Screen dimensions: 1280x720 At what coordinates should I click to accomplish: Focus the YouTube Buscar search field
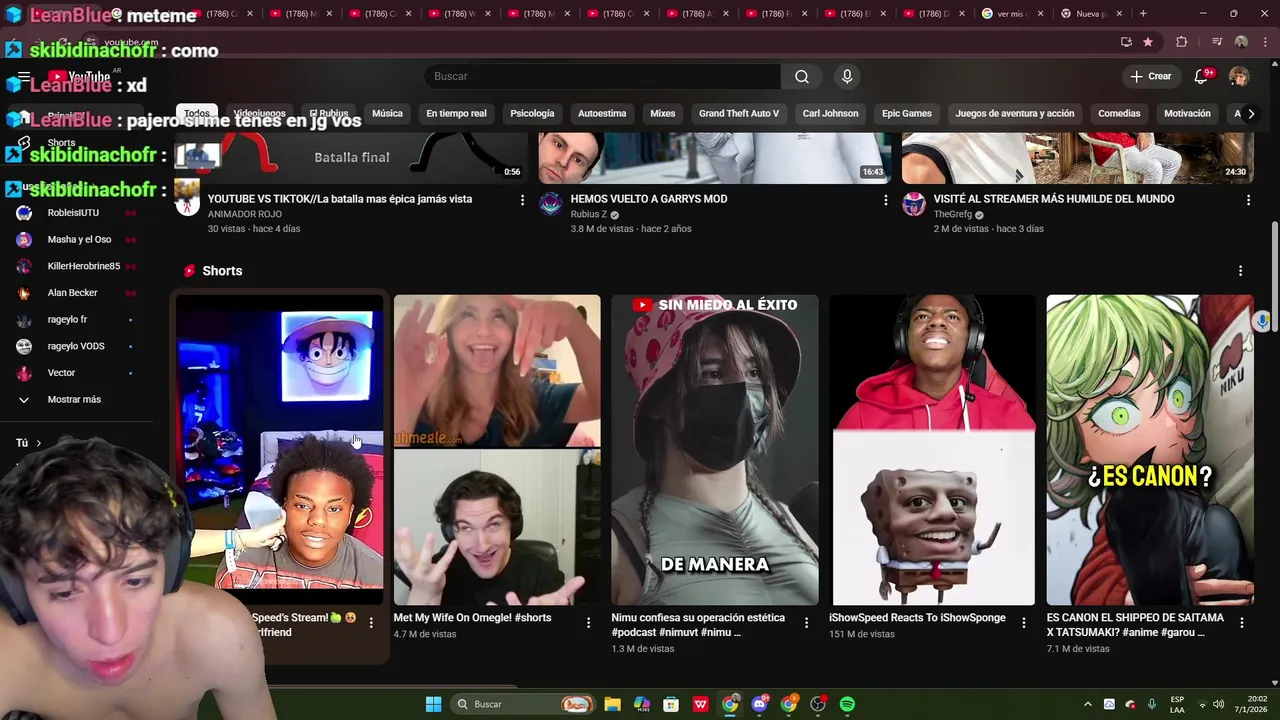[603, 77]
